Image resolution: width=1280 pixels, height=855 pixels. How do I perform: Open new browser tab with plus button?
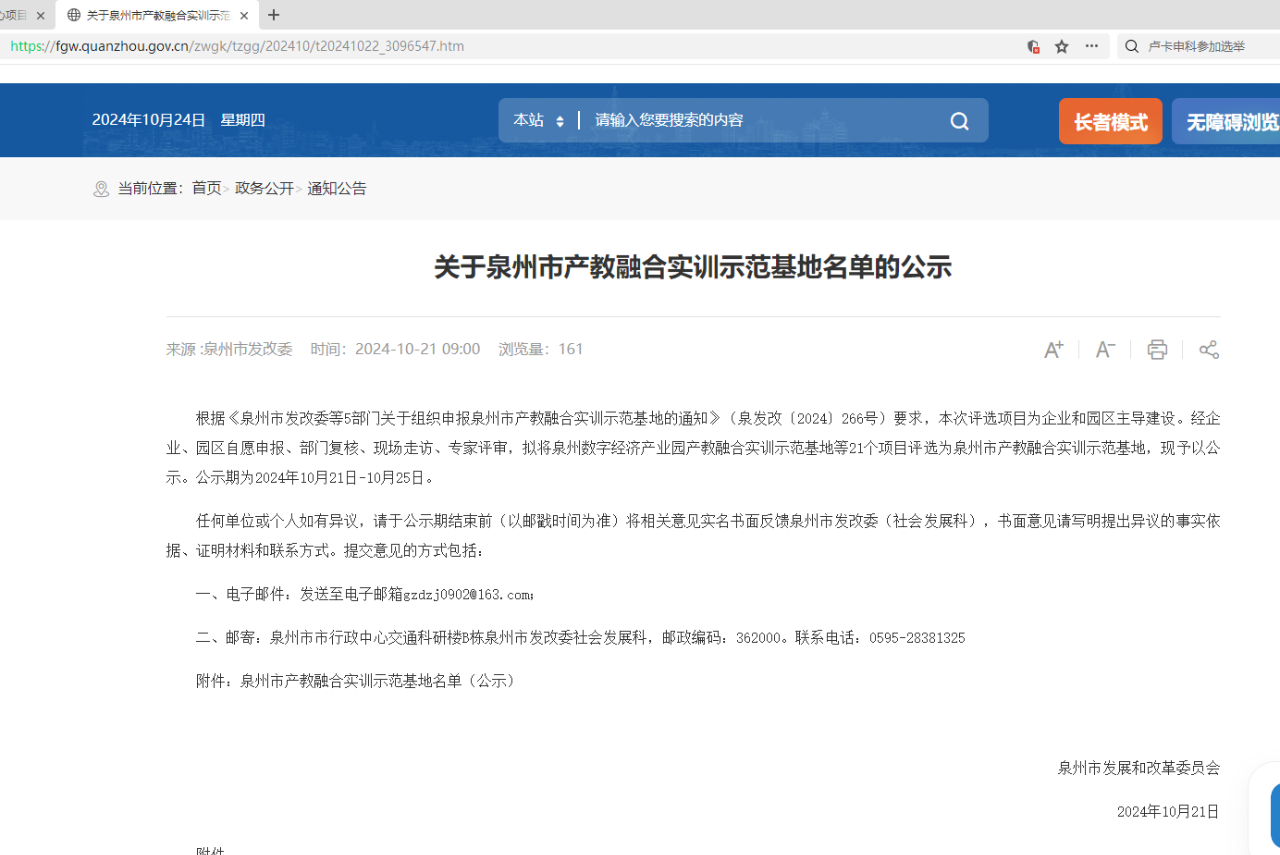pyautogui.click(x=274, y=15)
